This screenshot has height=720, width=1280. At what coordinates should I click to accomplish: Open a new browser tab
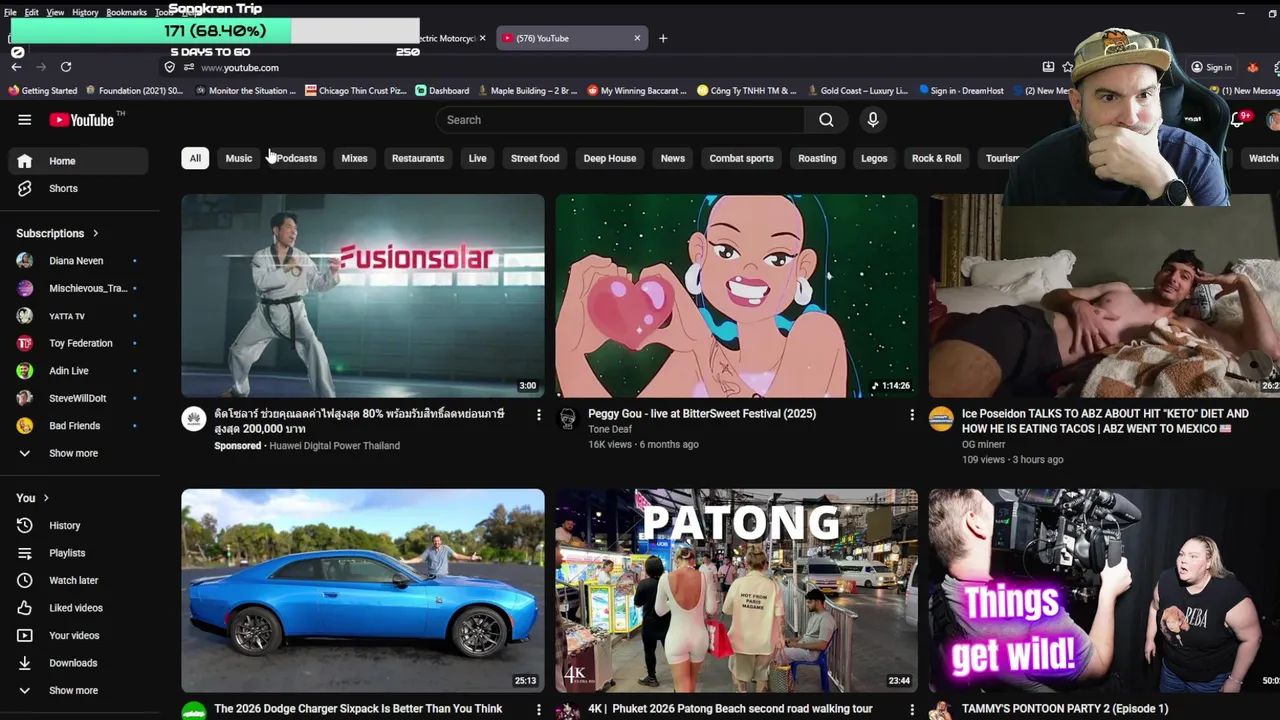point(663,38)
